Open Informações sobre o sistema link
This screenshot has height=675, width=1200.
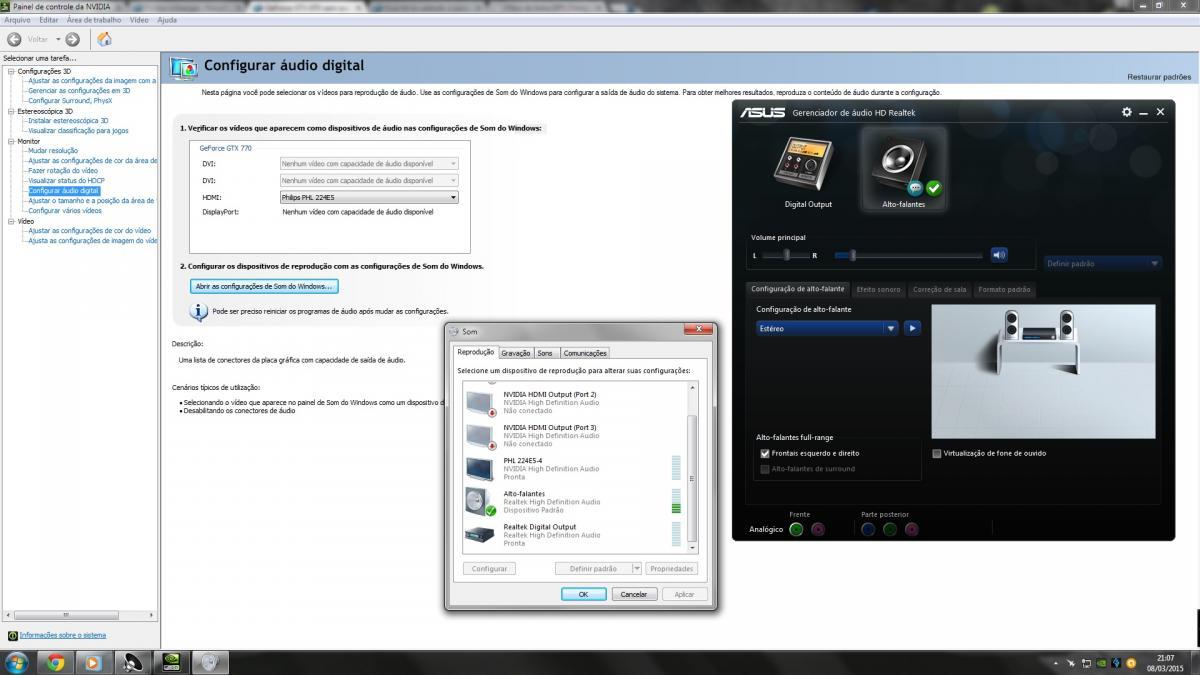(62, 635)
